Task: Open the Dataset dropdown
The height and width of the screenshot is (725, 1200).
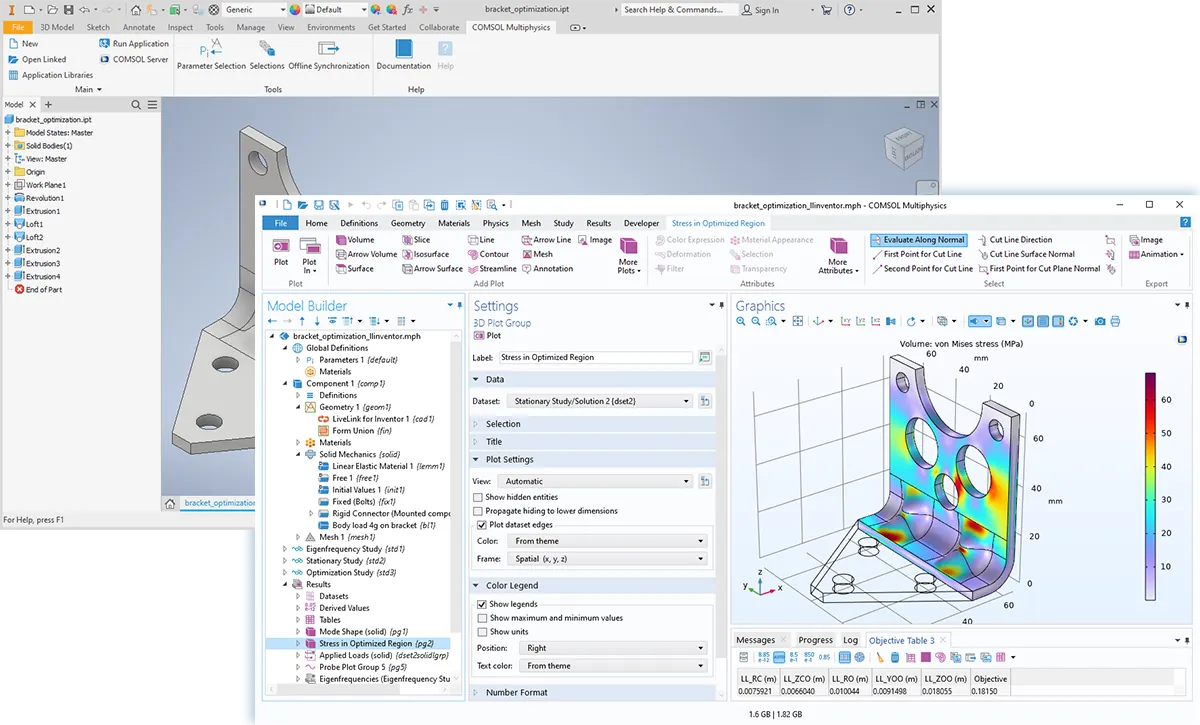Action: point(597,401)
